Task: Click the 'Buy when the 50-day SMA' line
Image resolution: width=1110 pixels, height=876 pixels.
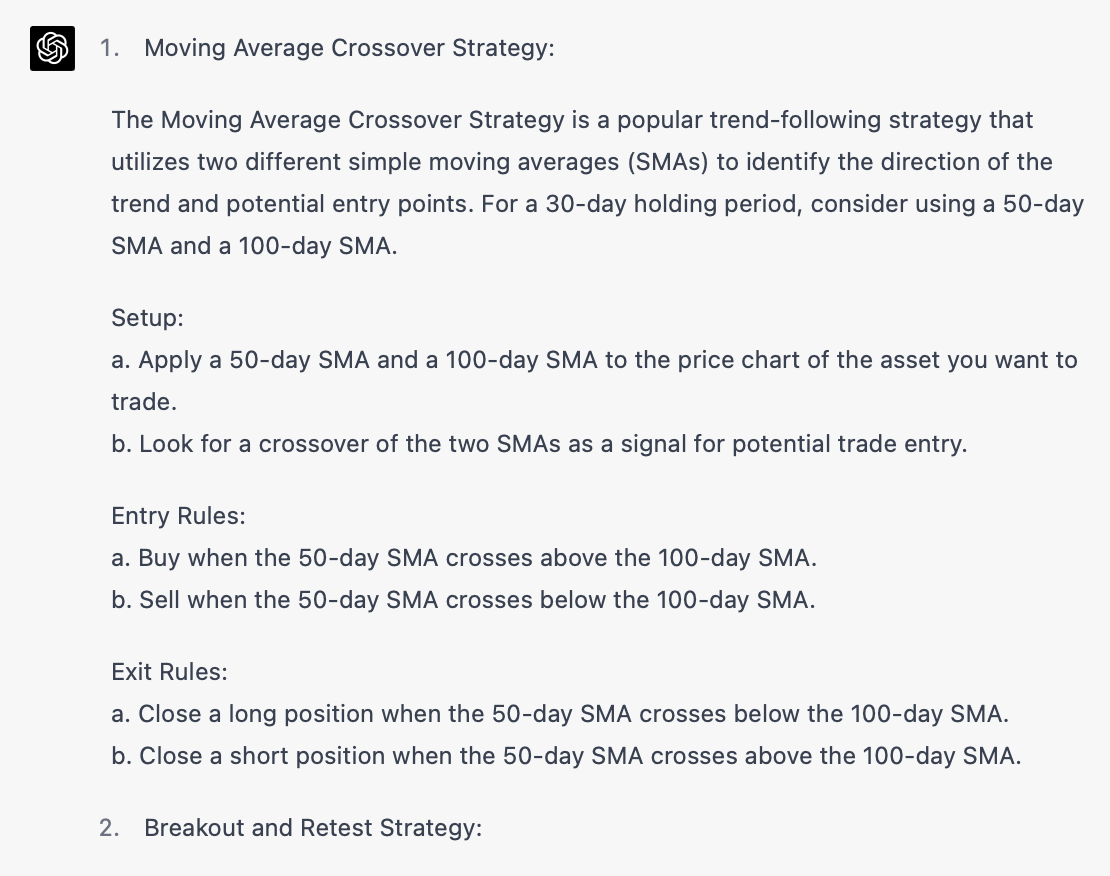Action: (464, 558)
